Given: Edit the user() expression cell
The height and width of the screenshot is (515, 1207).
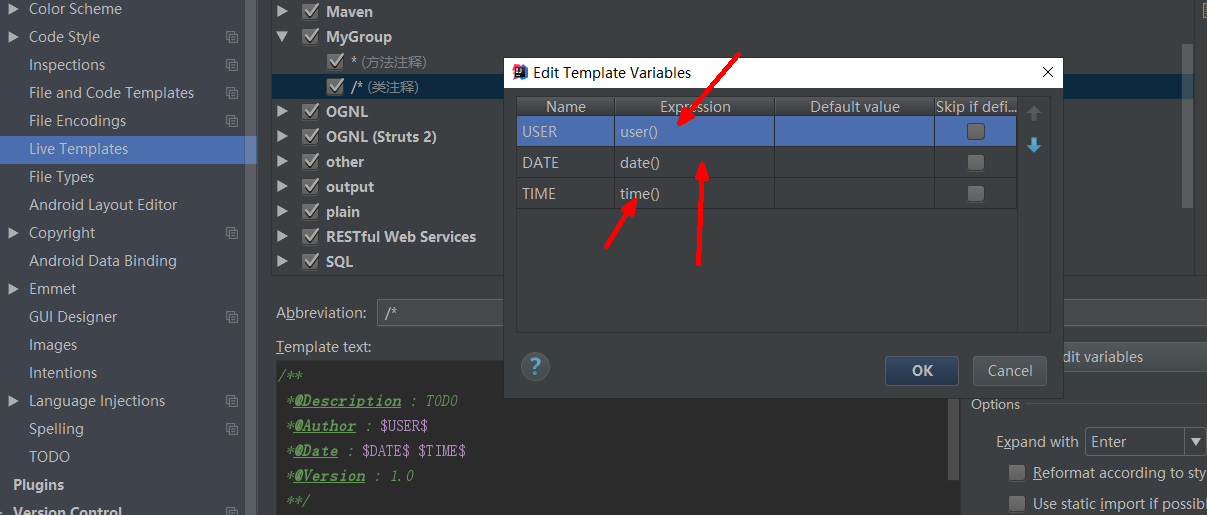Looking at the screenshot, I should point(695,132).
